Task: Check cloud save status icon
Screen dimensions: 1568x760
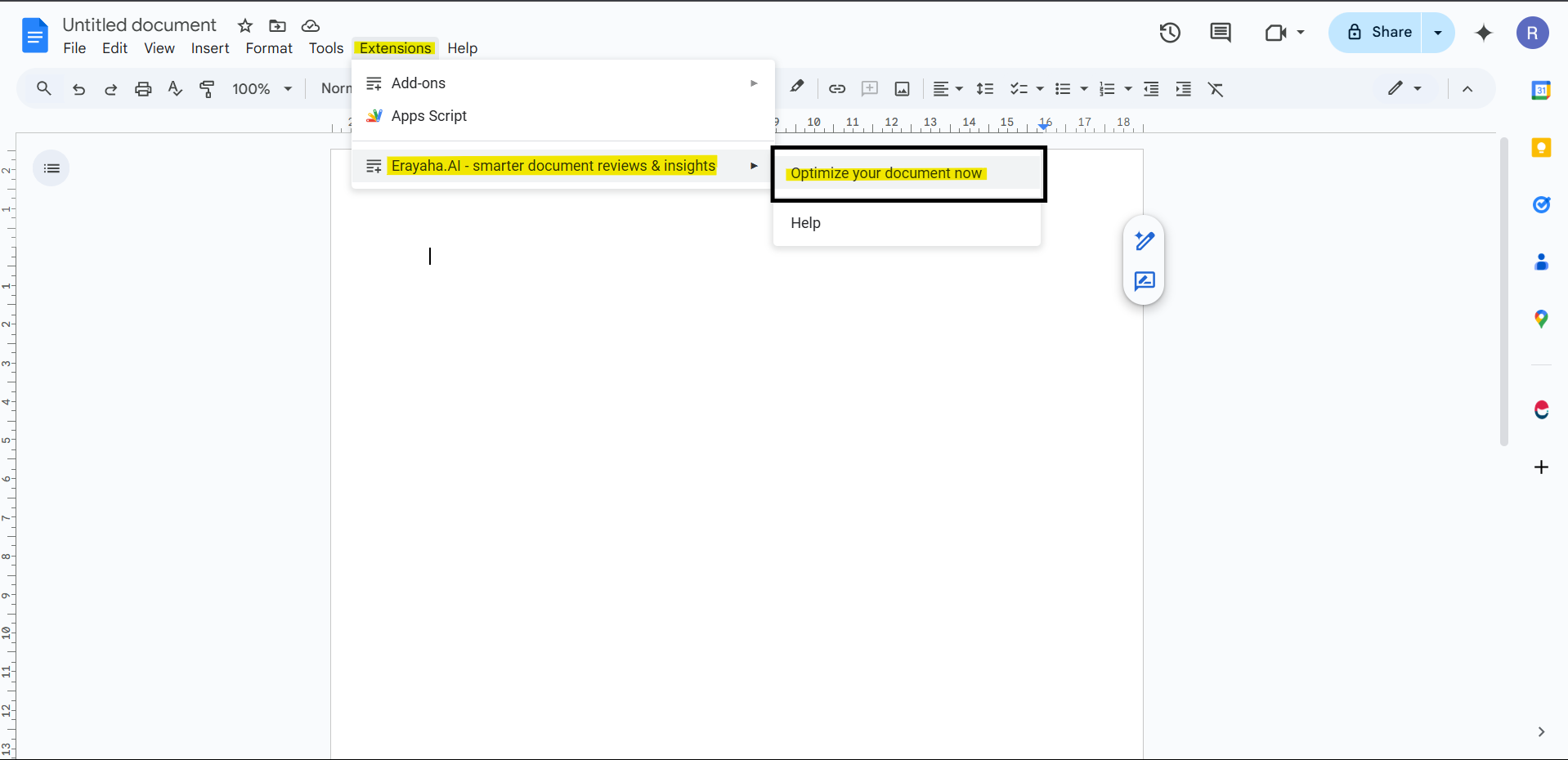Action: 310,25
